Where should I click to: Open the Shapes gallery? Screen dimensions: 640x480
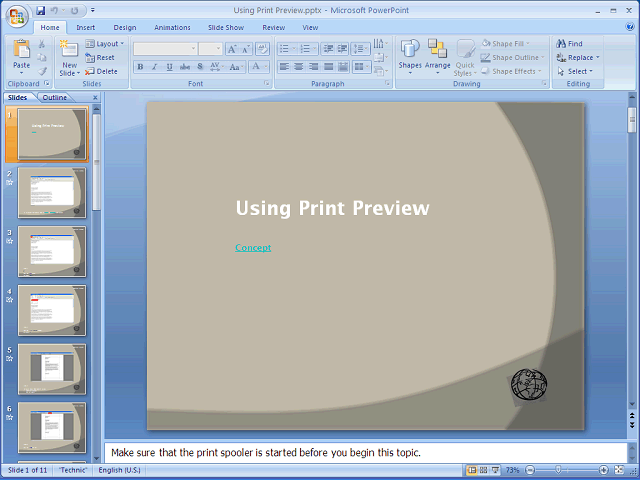(x=410, y=56)
